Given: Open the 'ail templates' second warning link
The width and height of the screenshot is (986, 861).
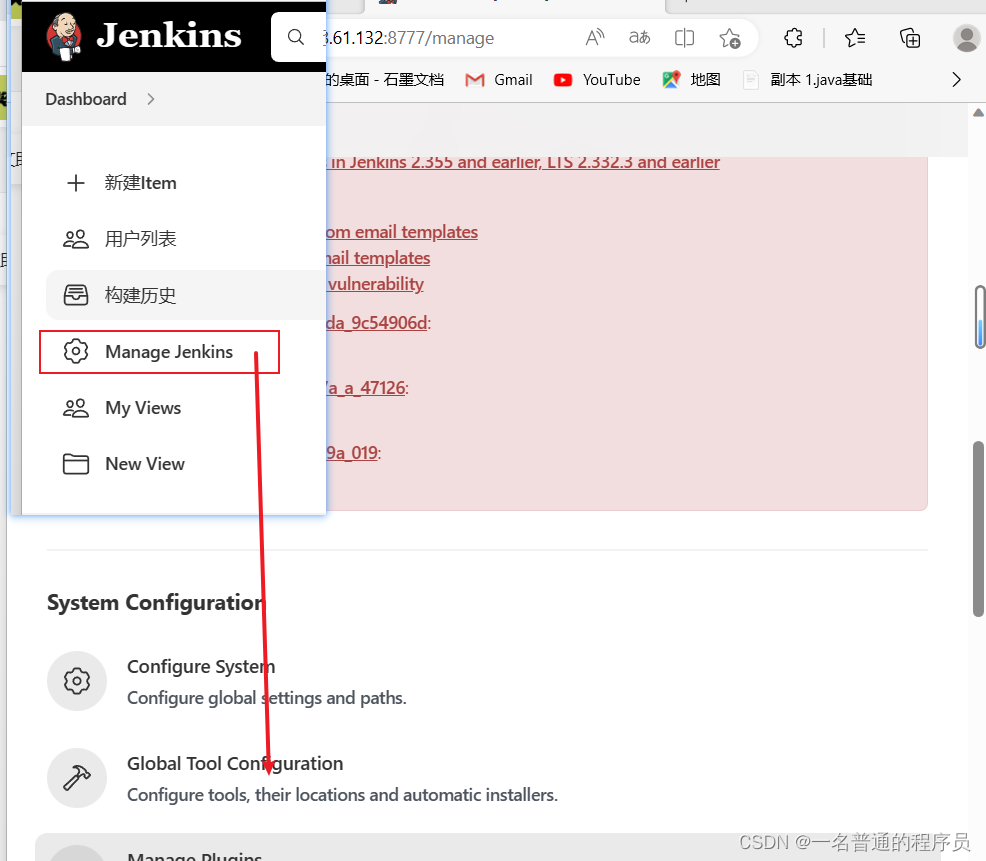Looking at the screenshot, I should (378, 258).
